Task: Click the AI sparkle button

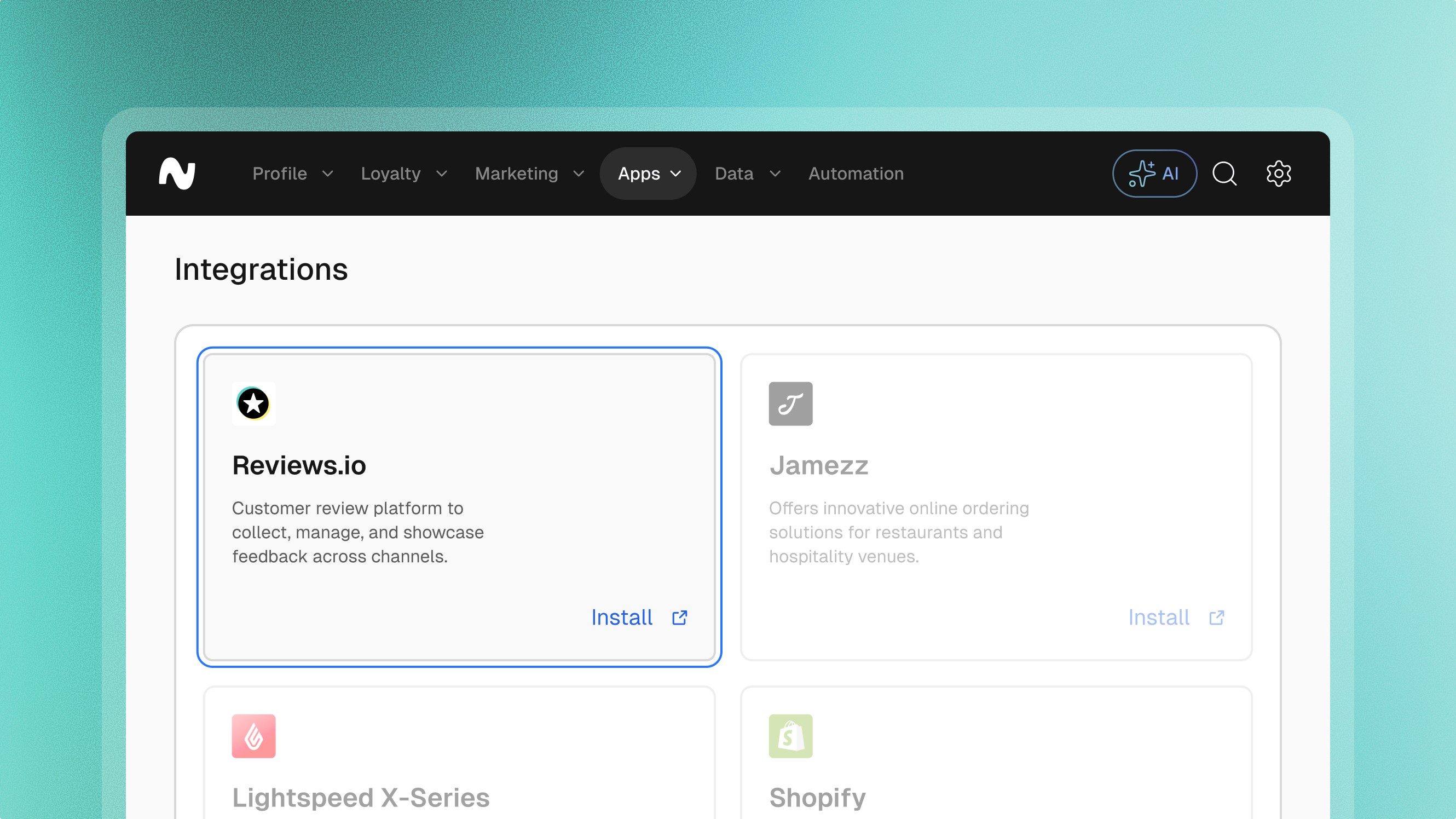Action: point(1154,174)
